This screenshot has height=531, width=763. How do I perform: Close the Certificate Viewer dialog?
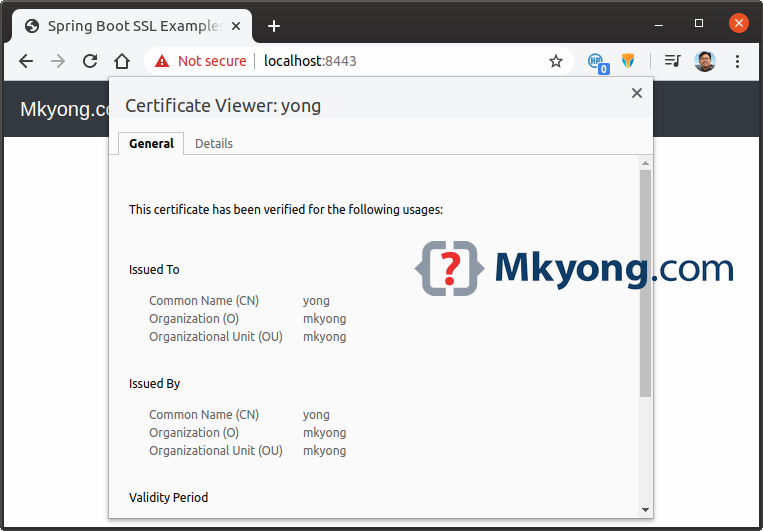point(636,93)
